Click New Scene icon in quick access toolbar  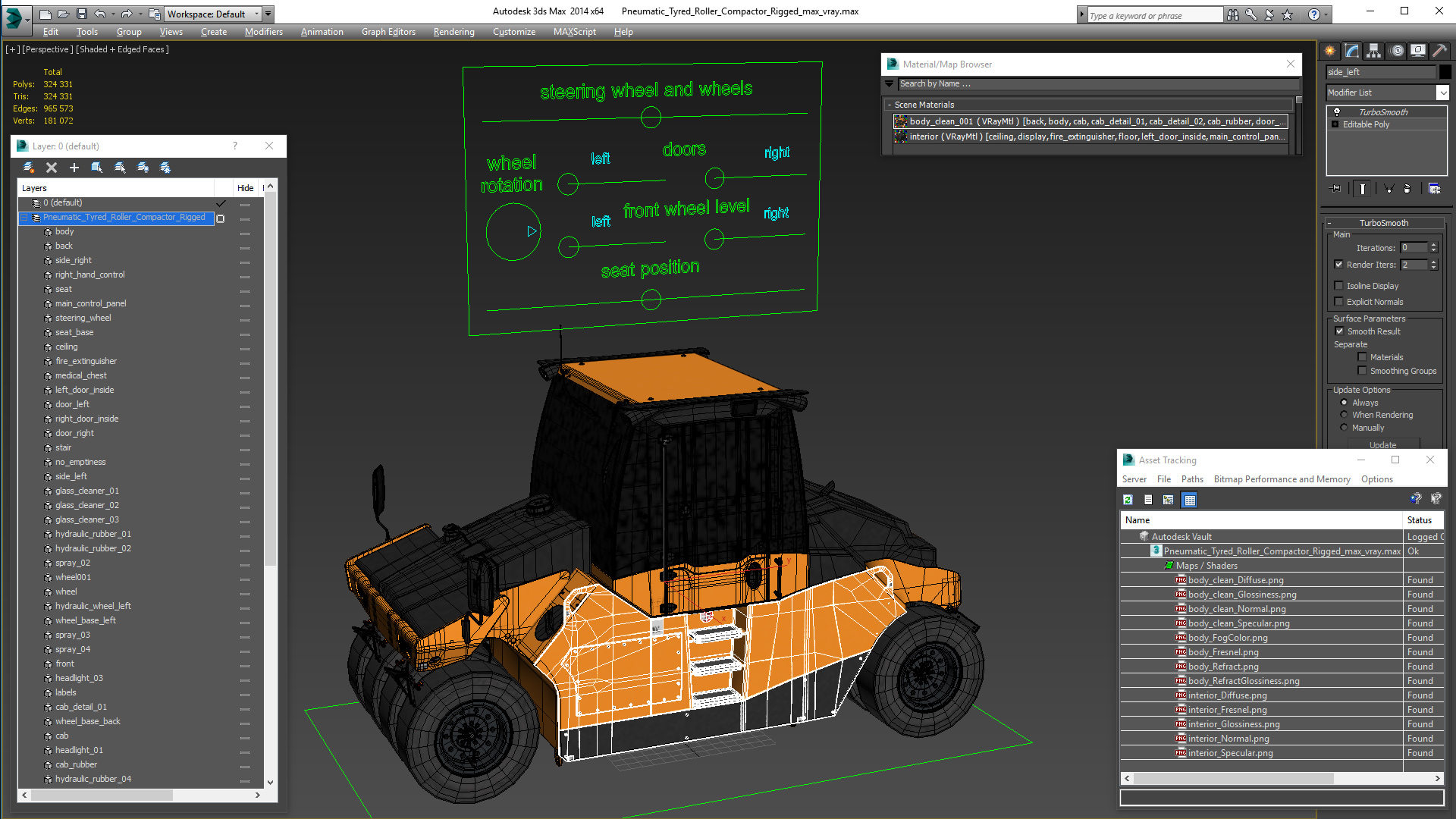tap(45, 14)
